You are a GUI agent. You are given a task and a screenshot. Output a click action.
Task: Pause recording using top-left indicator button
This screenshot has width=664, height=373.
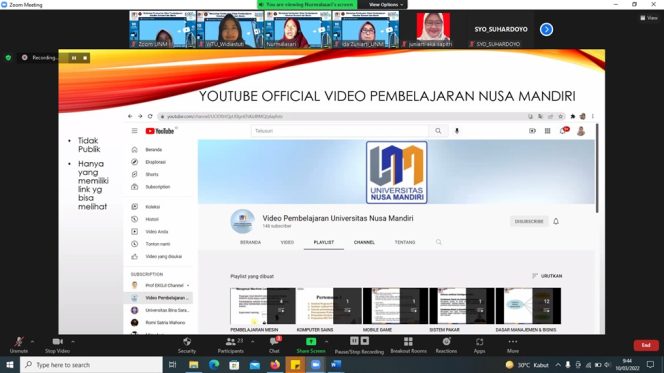click(74, 58)
